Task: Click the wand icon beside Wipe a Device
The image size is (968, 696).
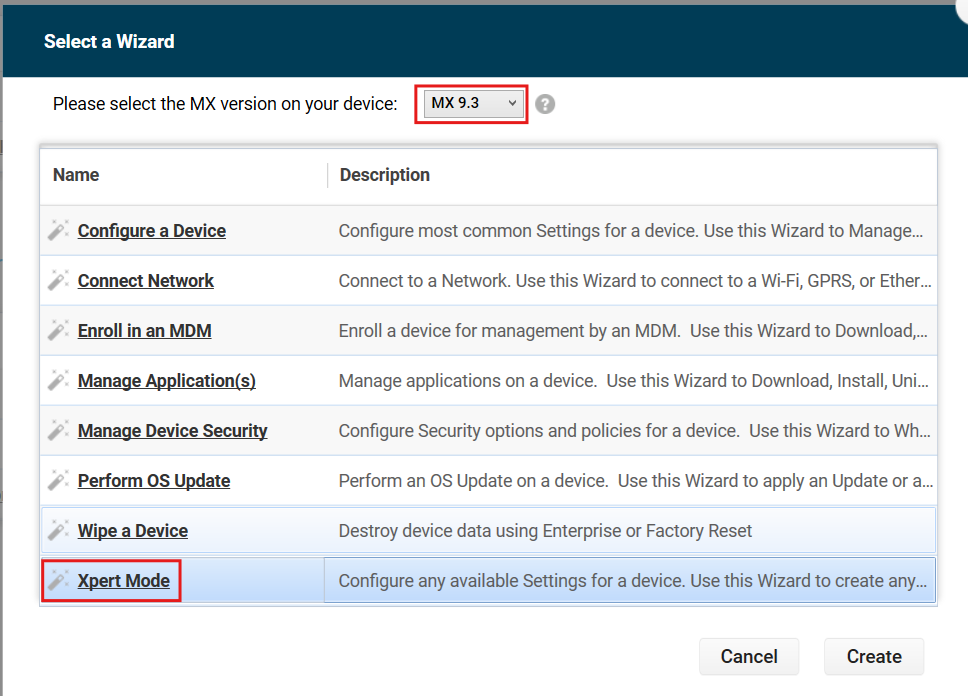Action: pos(58,530)
